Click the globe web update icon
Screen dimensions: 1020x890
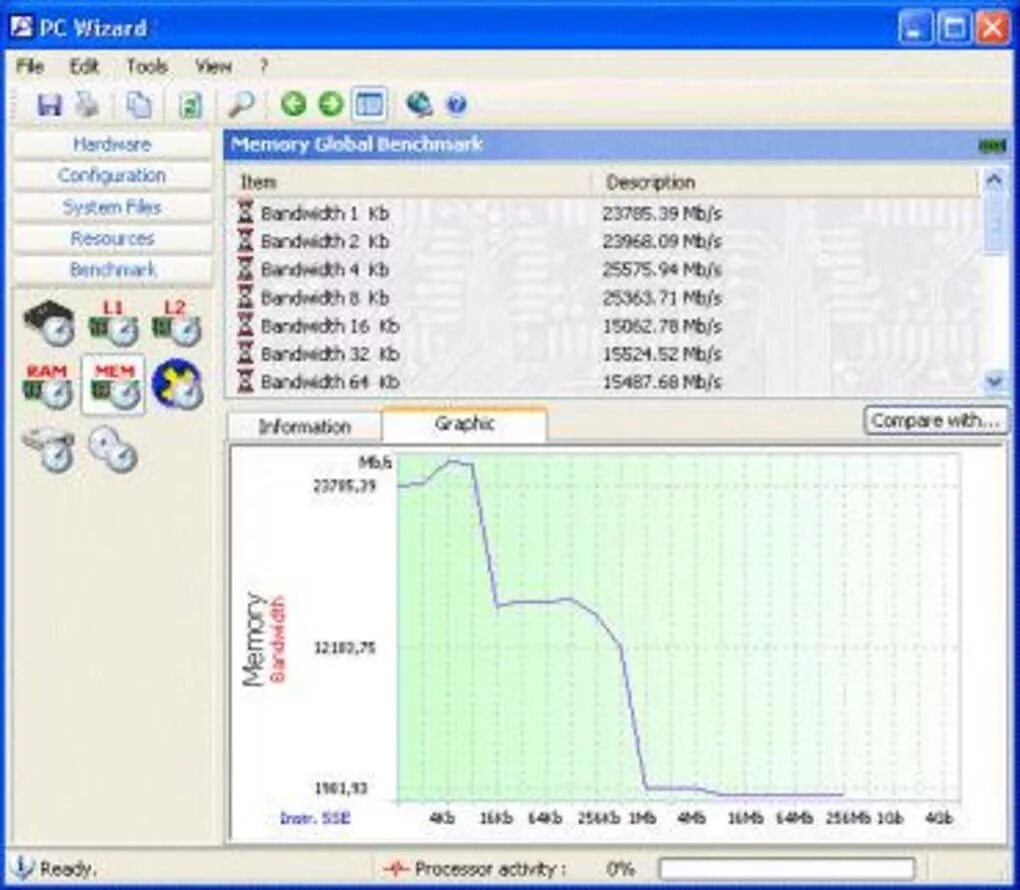[420, 104]
